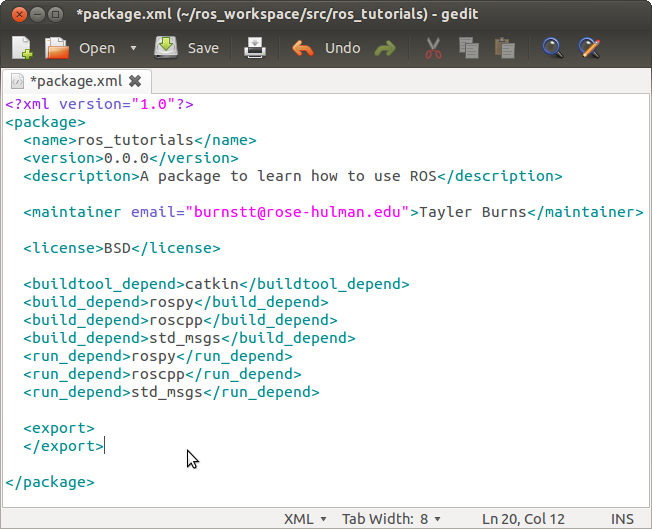Click the run_depend rospy line
The width and height of the screenshot is (652, 529).
[x=158, y=356]
